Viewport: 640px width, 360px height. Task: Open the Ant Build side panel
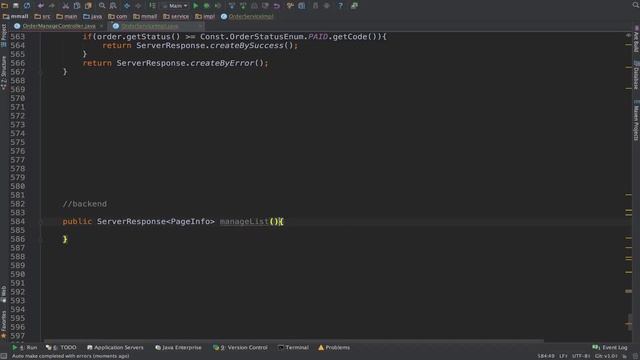(636, 39)
